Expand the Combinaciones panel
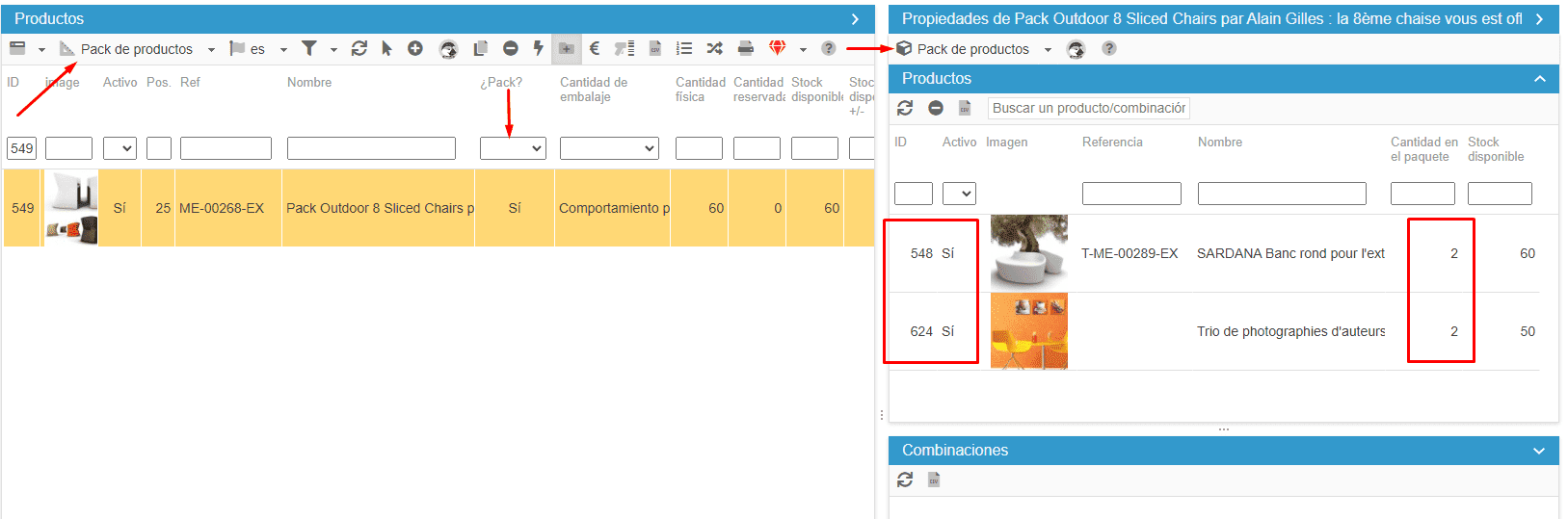 coord(1539,451)
